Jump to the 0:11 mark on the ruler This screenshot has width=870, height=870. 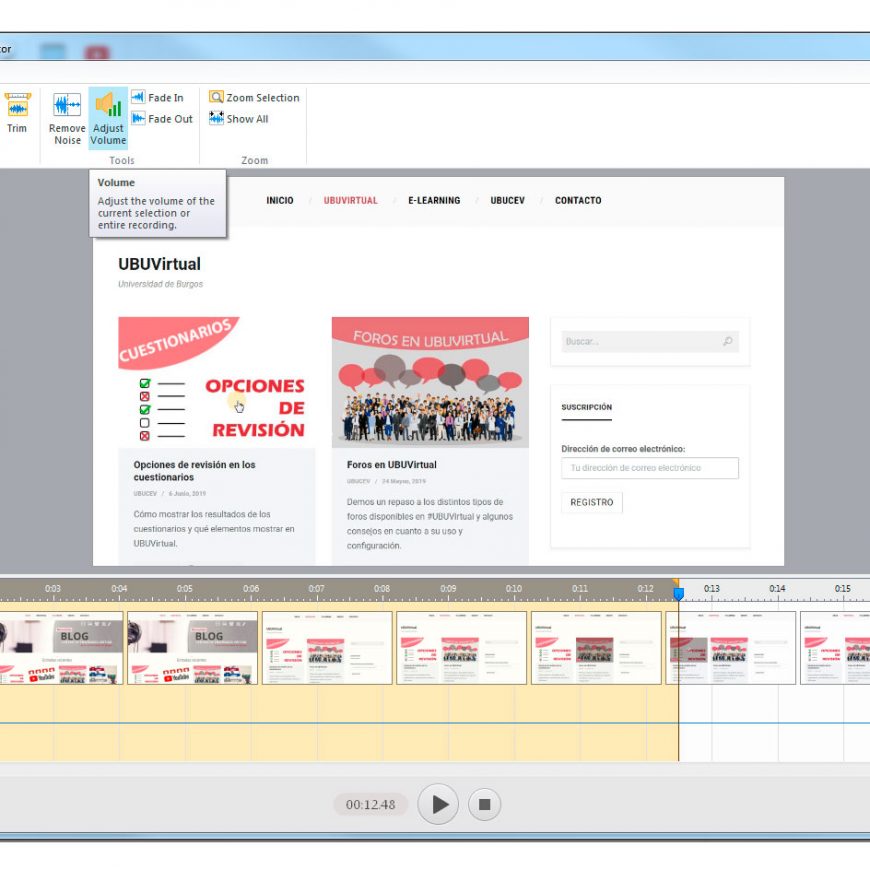click(x=580, y=589)
